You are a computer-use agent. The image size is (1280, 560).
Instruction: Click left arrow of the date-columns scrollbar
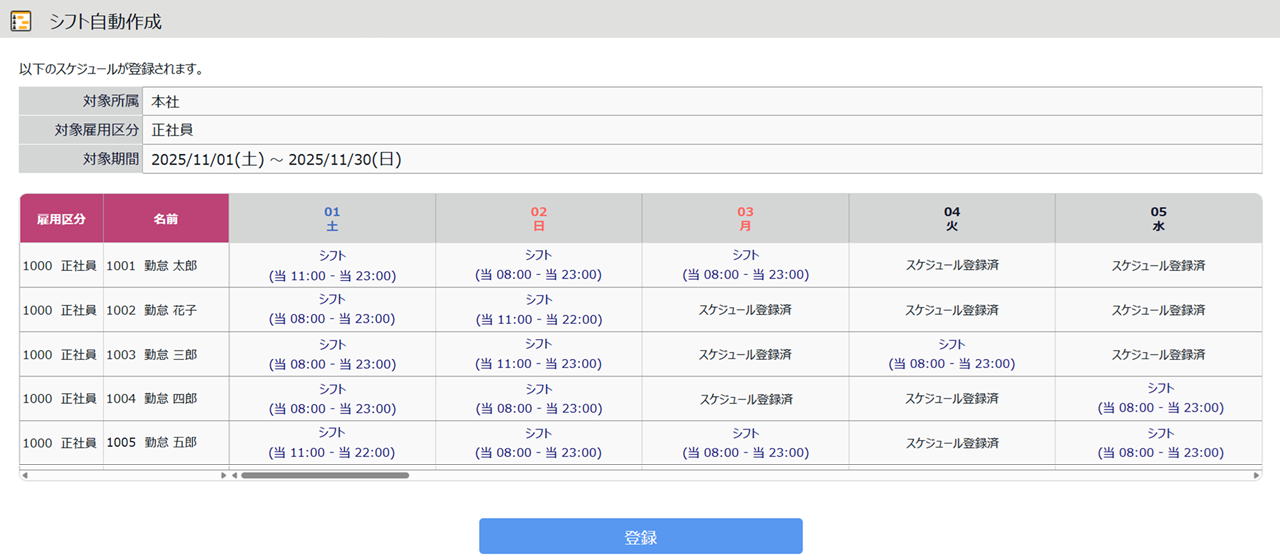pyautogui.click(x=235, y=475)
